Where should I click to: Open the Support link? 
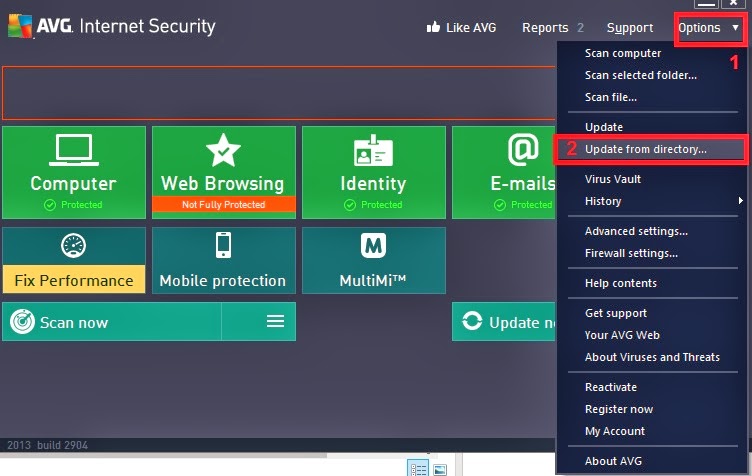630,28
